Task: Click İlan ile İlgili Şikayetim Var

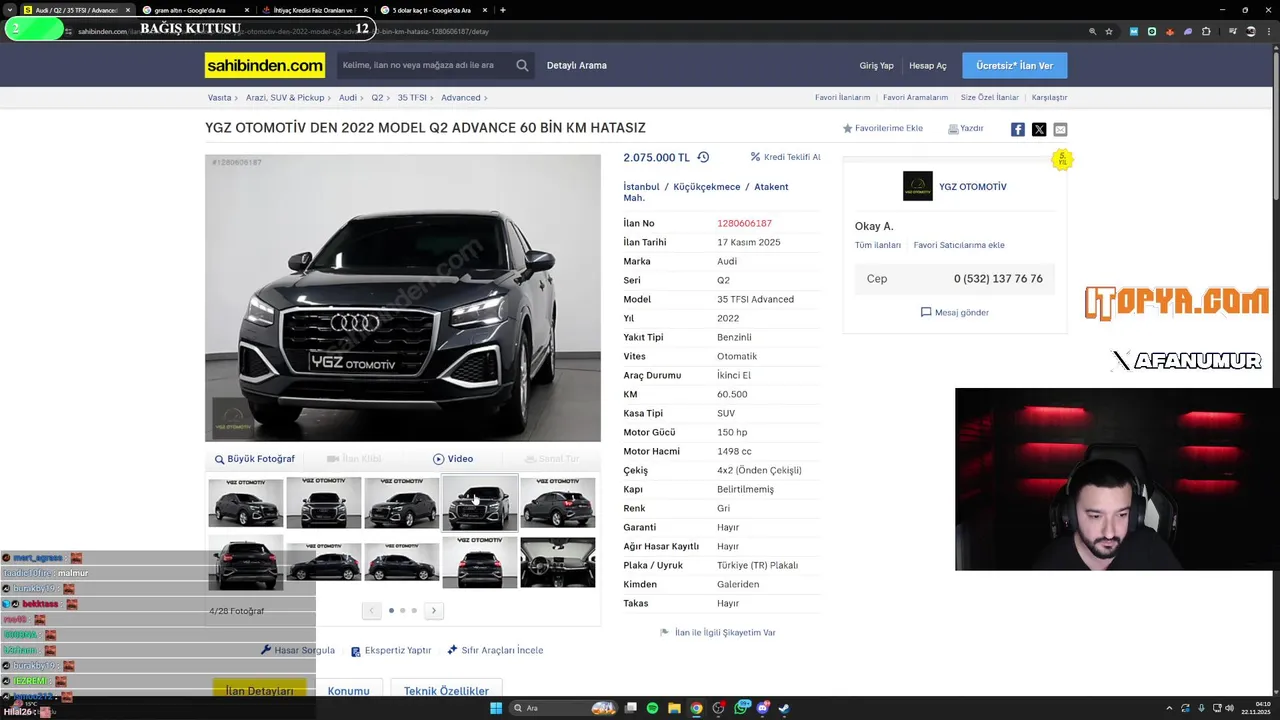Action: pos(718,633)
